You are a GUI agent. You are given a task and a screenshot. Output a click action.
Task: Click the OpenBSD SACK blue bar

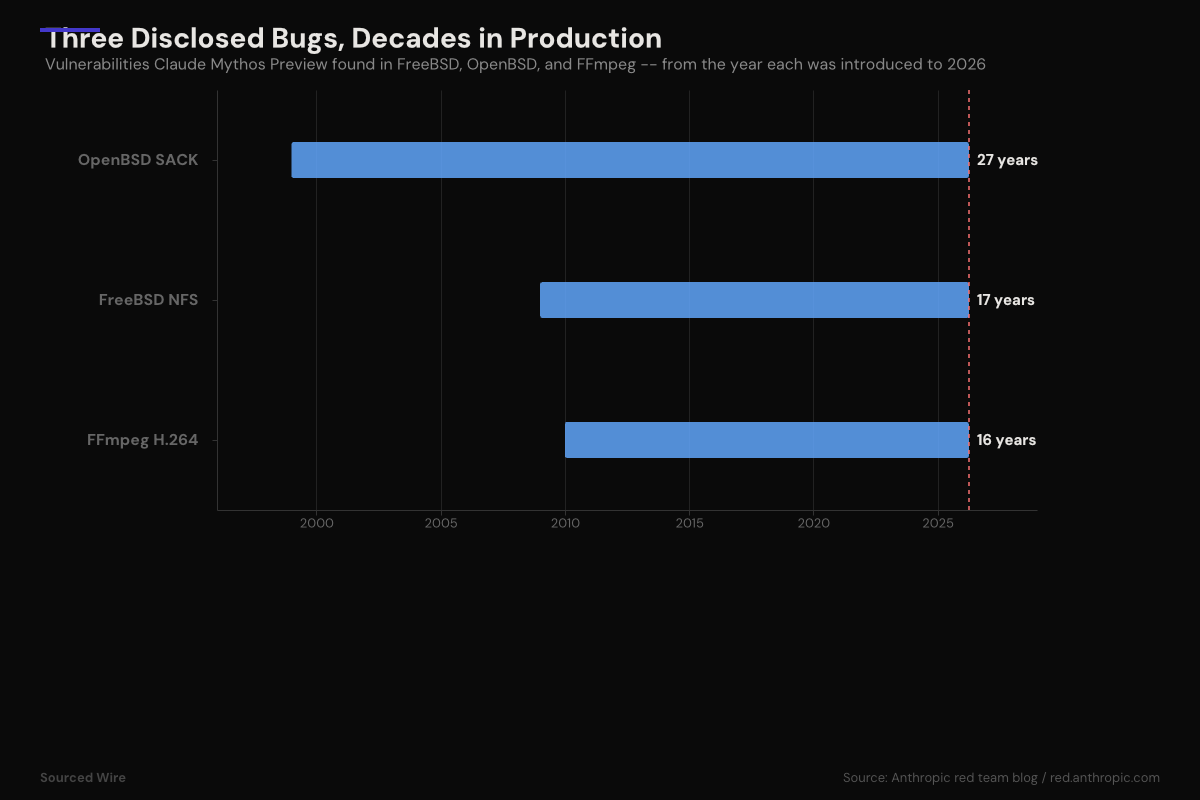(x=630, y=160)
